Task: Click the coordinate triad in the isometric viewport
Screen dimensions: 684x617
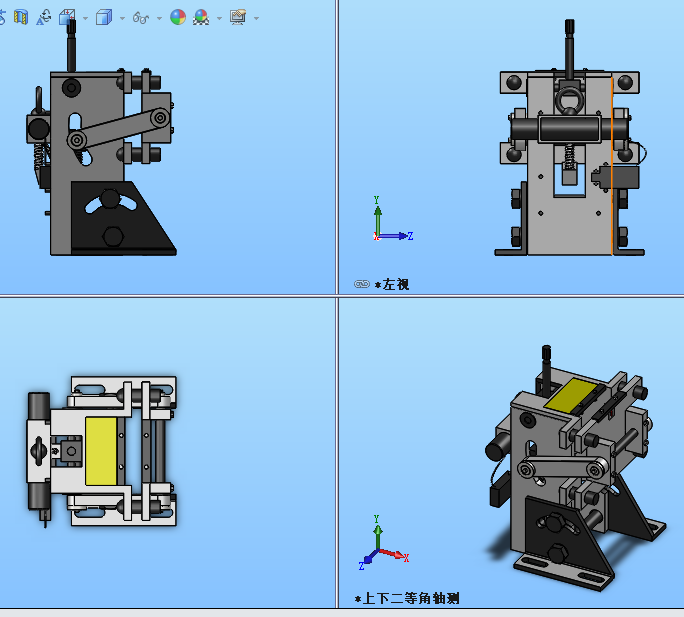Action: pyautogui.click(x=384, y=542)
